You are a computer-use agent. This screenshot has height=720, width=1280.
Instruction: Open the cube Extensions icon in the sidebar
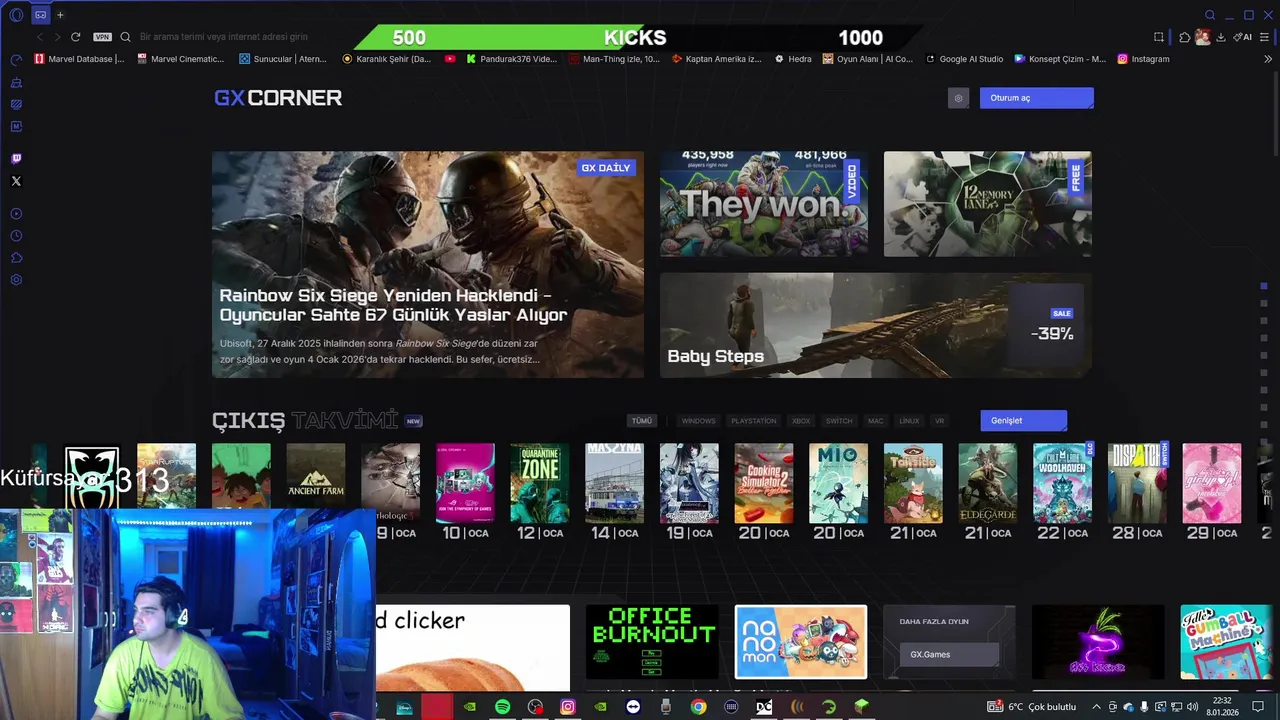click(16, 258)
